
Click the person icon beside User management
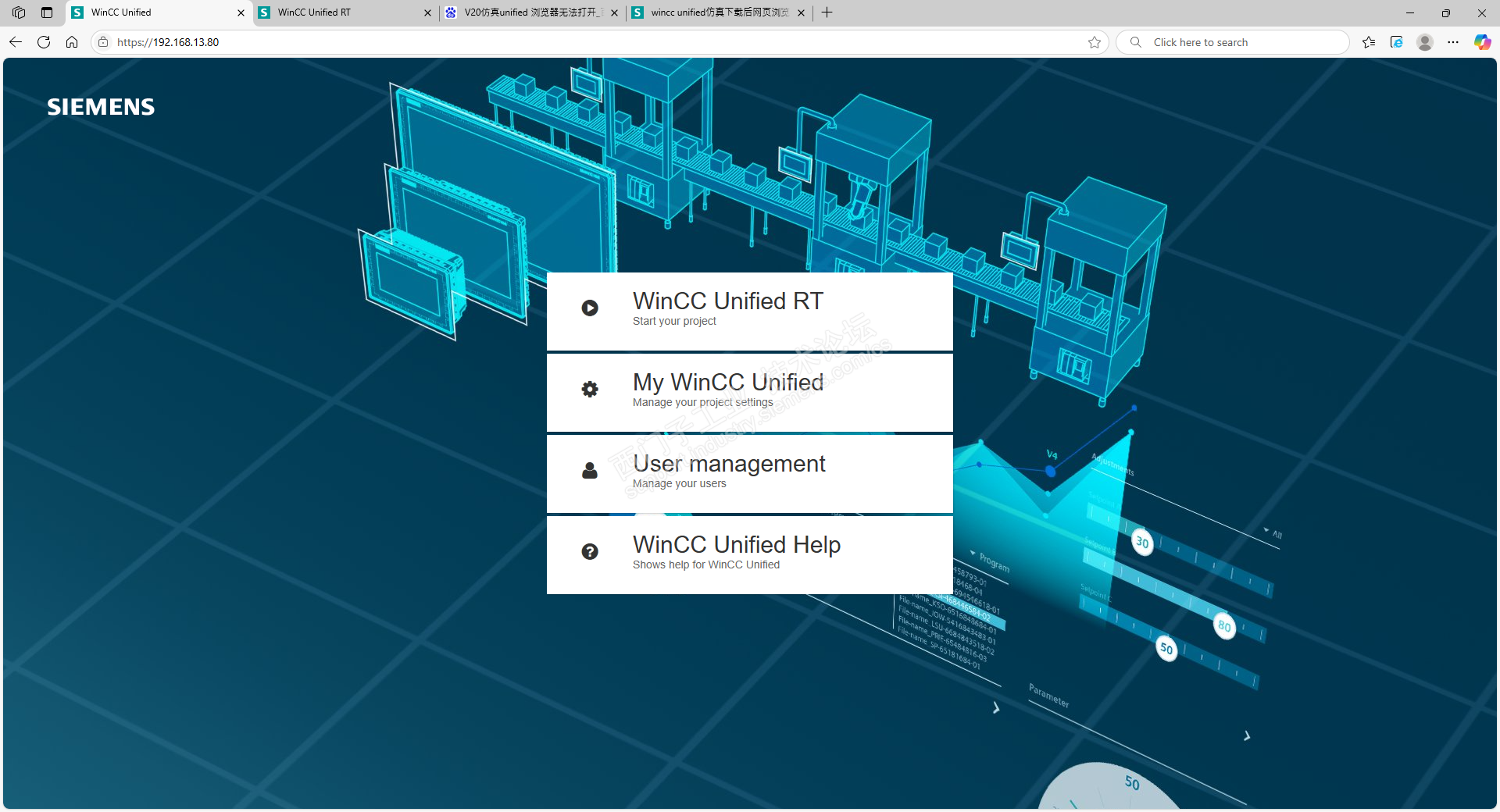(x=590, y=470)
